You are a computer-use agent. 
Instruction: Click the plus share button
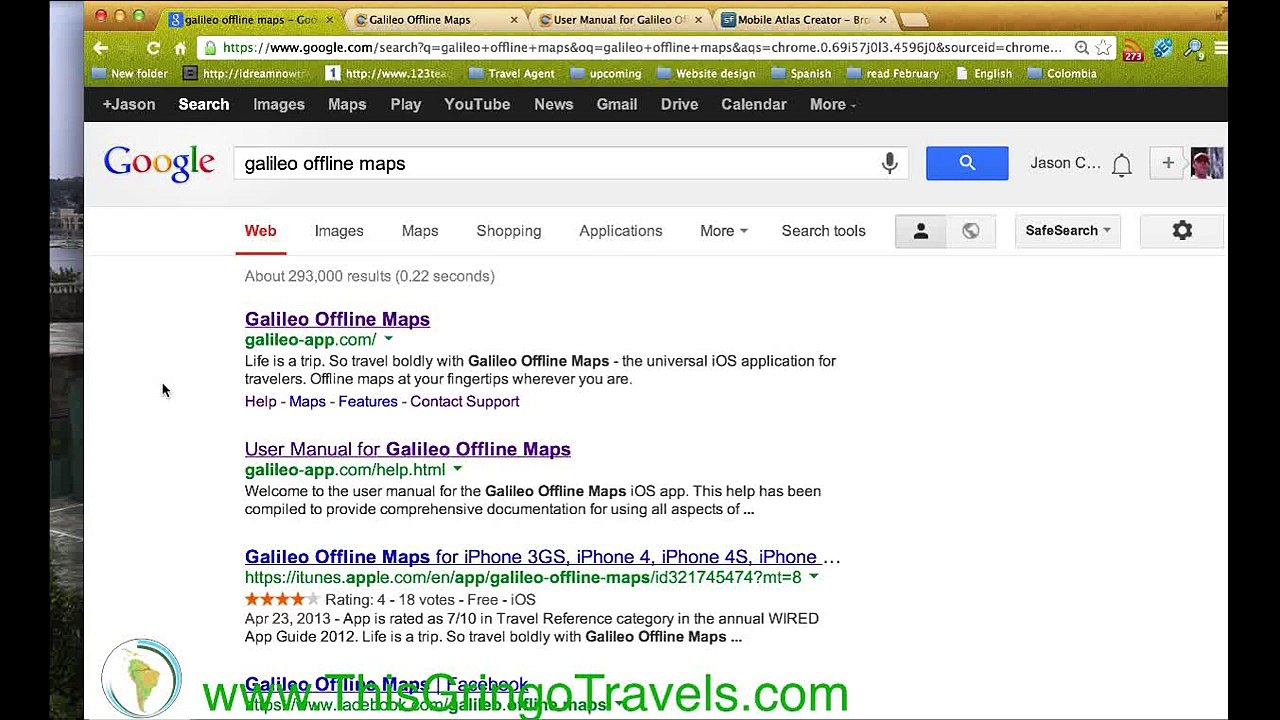[x=1167, y=163]
